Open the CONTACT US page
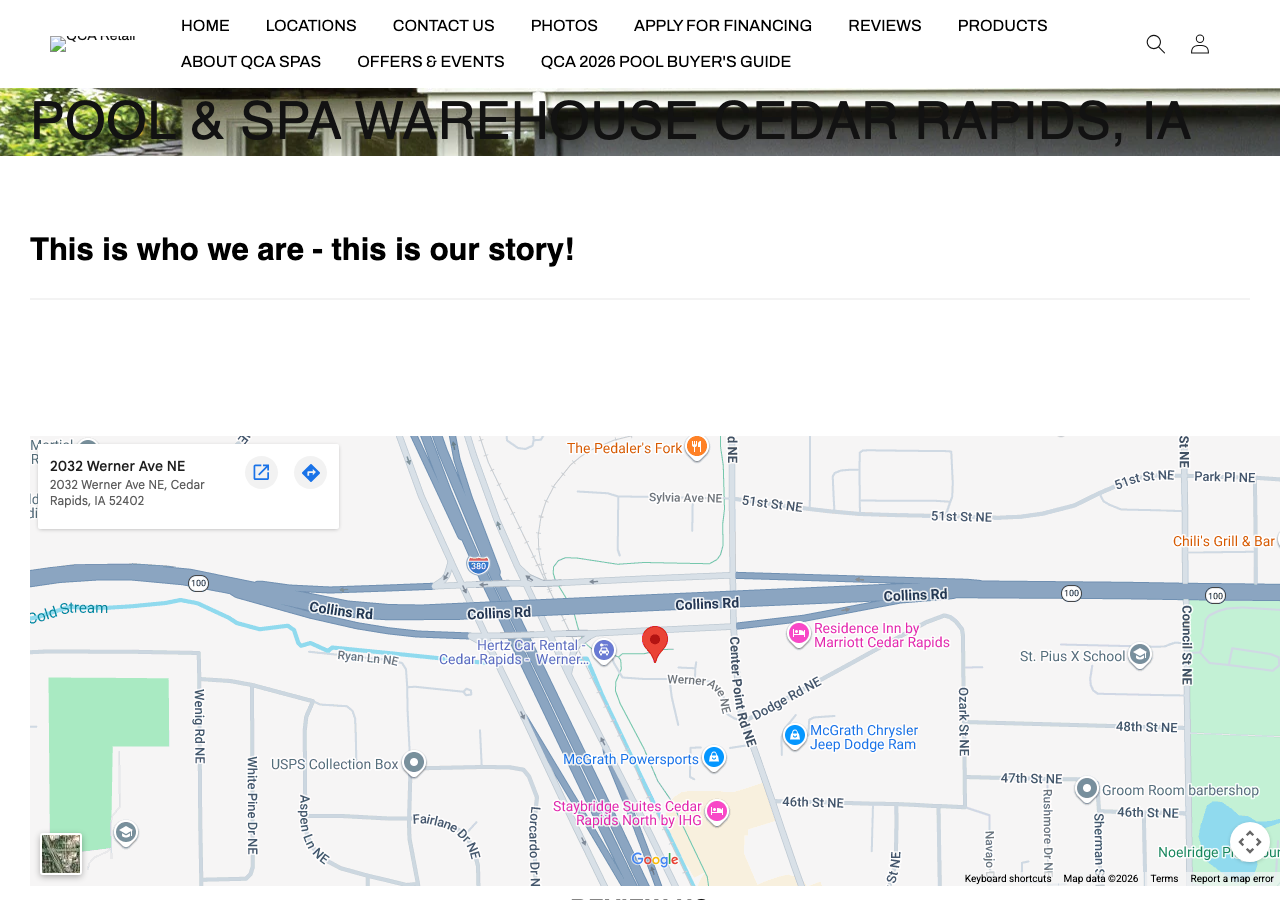 point(444,26)
